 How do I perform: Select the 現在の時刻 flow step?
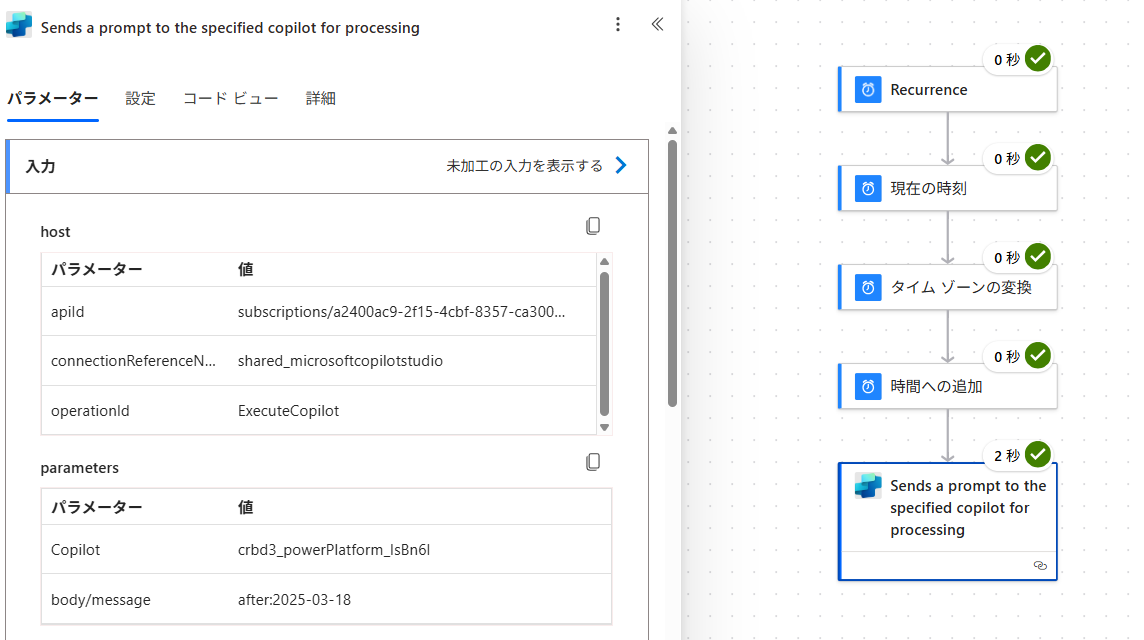coord(948,188)
